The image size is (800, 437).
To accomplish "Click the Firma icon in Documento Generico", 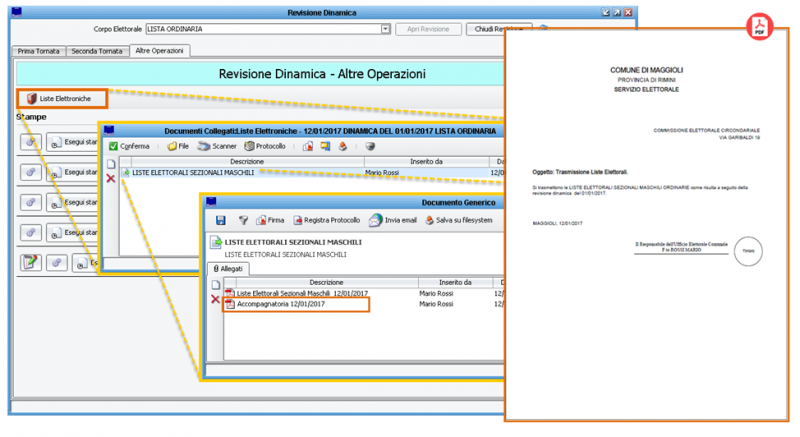I will 270,220.
